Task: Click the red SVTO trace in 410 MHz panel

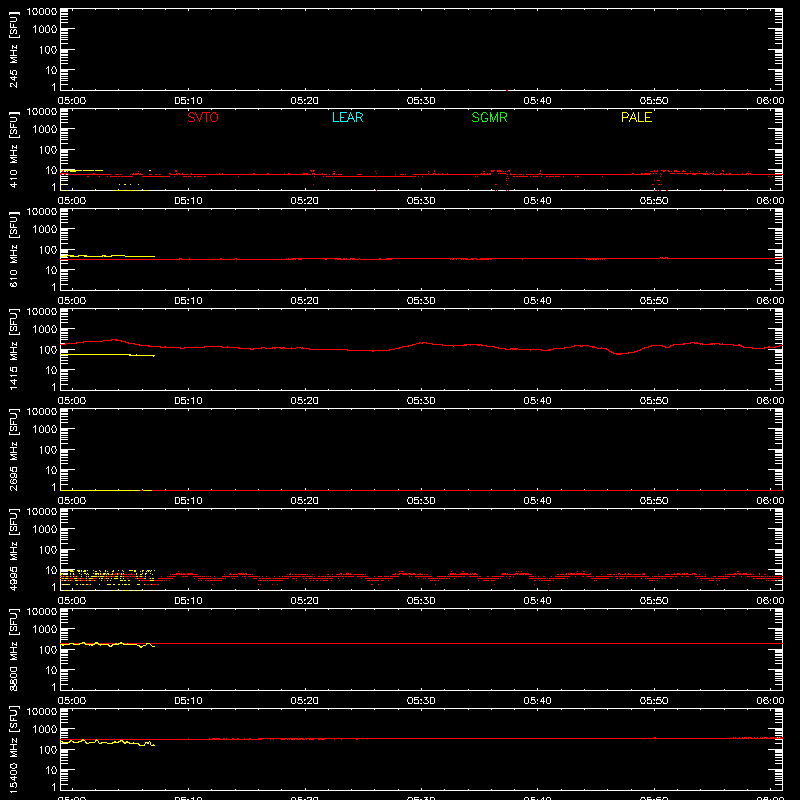Action: pos(421,174)
